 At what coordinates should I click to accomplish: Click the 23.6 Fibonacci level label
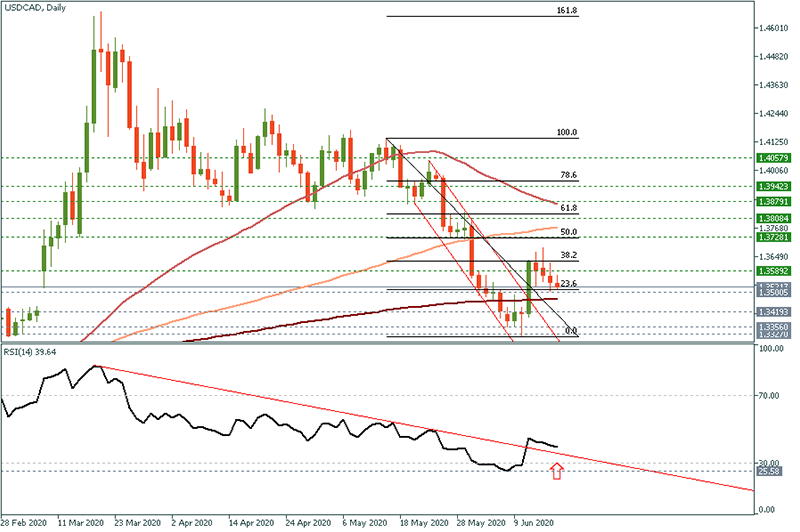click(x=567, y=284)
